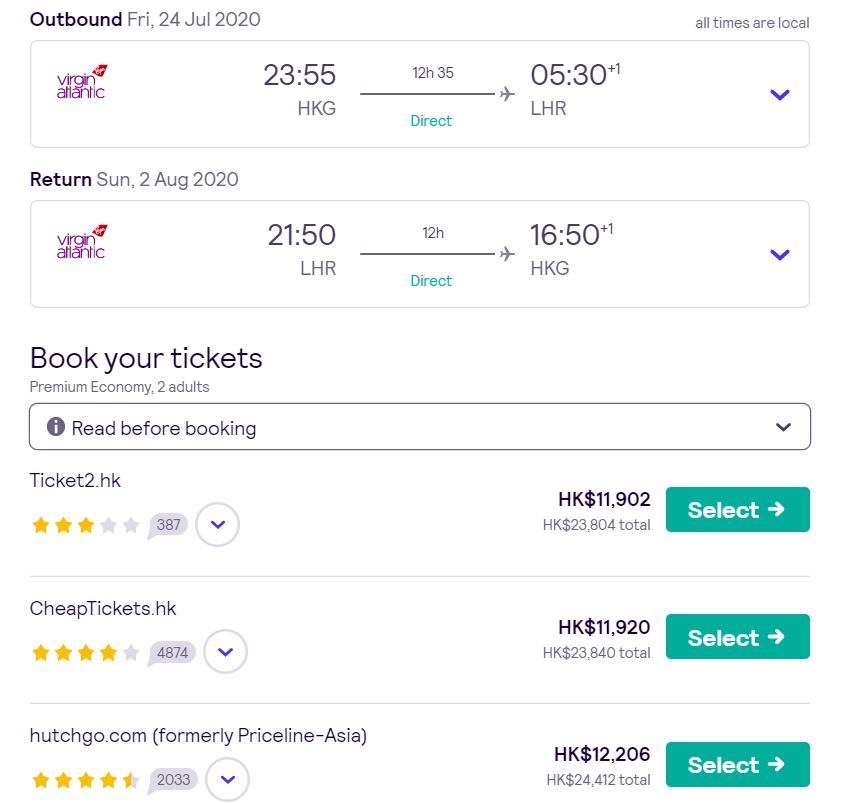Viewport: 841px width, 803px height.
Task: Expand the Read before booking panel
Action: pyautogui.click(x=420, y=427)
